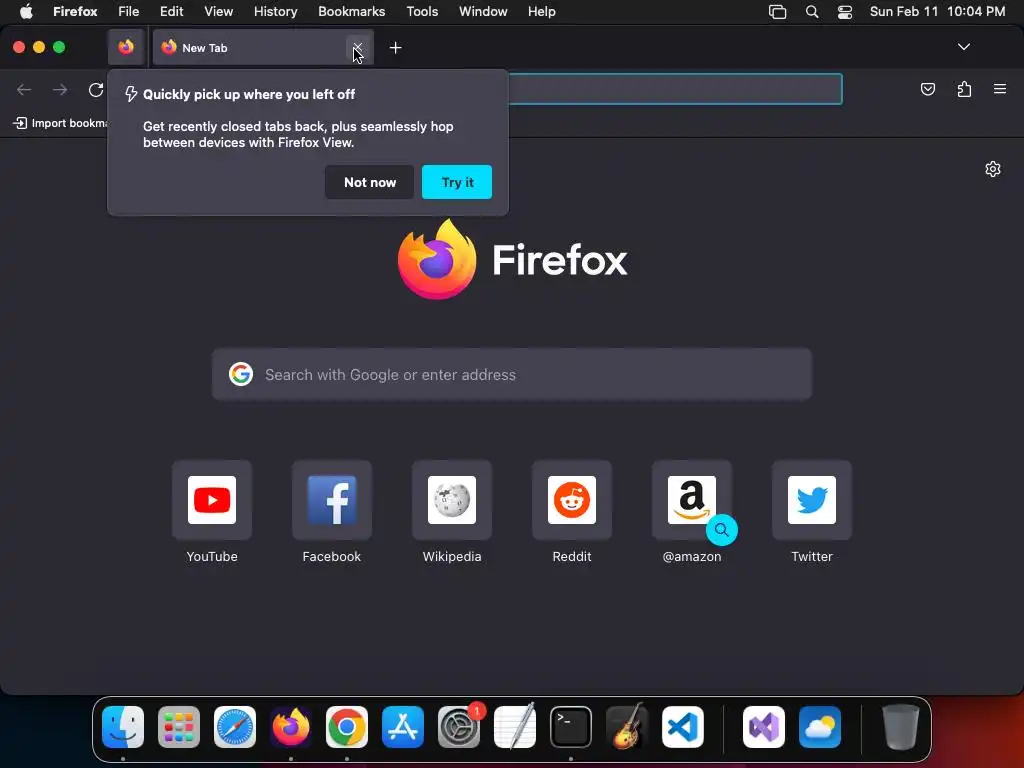Open Visual Studio from the Dock
This screenshot has width=1024, height=768.
click(764, 727)
